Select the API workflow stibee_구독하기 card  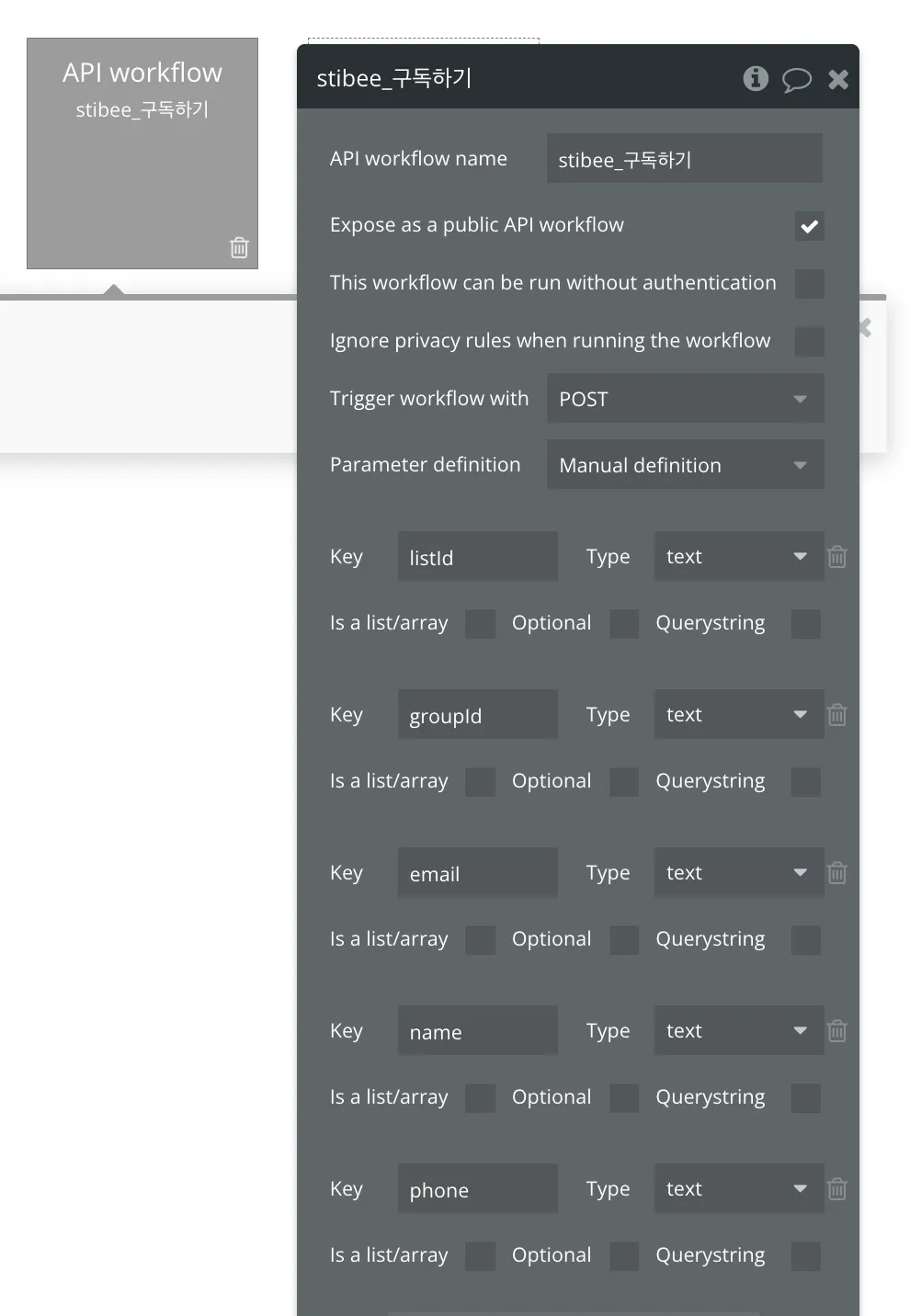tap(142, 153)
